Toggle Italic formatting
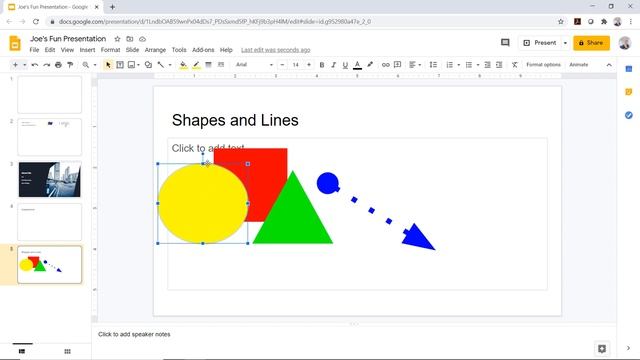 click(x=333, y=65)
